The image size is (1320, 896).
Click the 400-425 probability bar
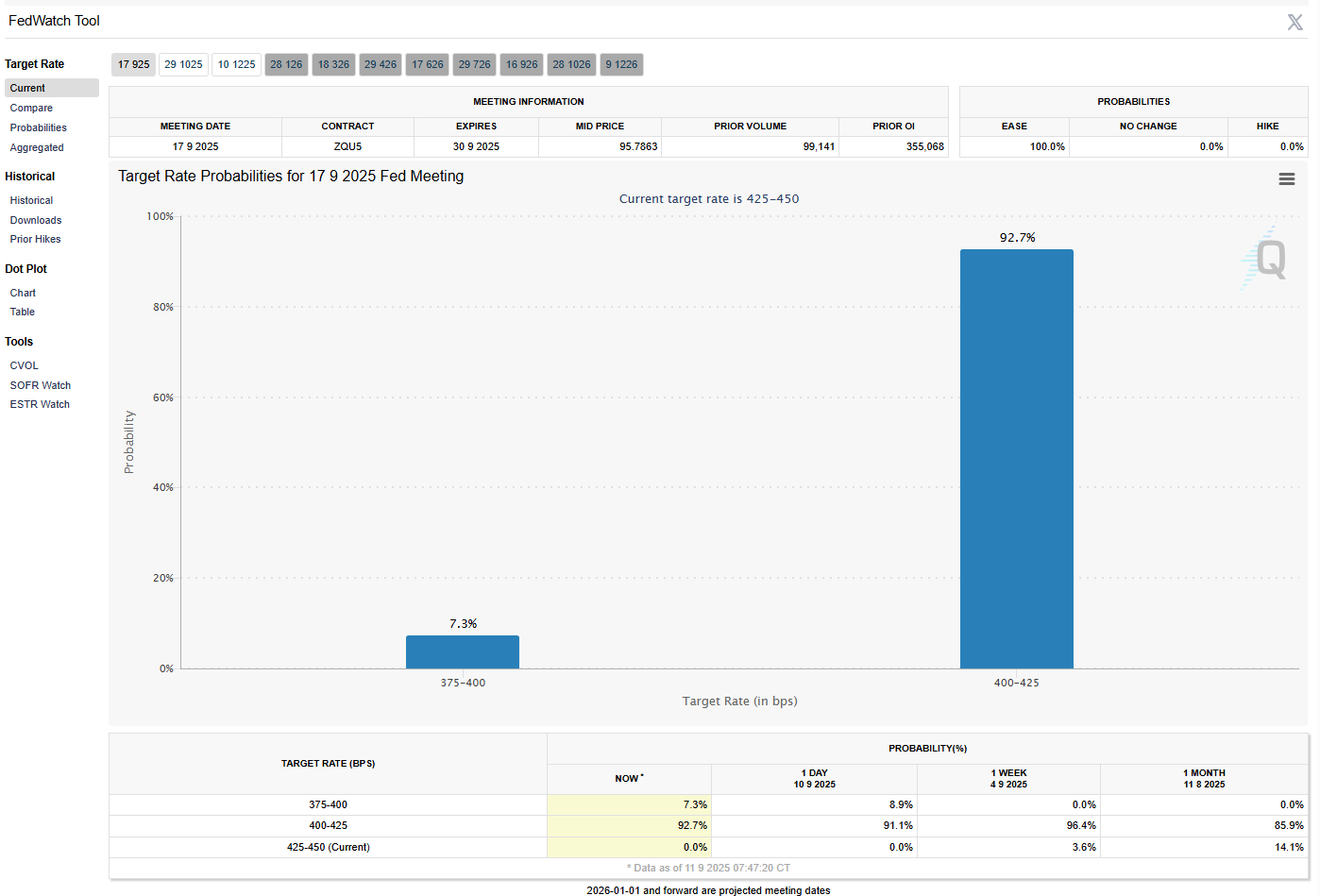pos(1016,459)
